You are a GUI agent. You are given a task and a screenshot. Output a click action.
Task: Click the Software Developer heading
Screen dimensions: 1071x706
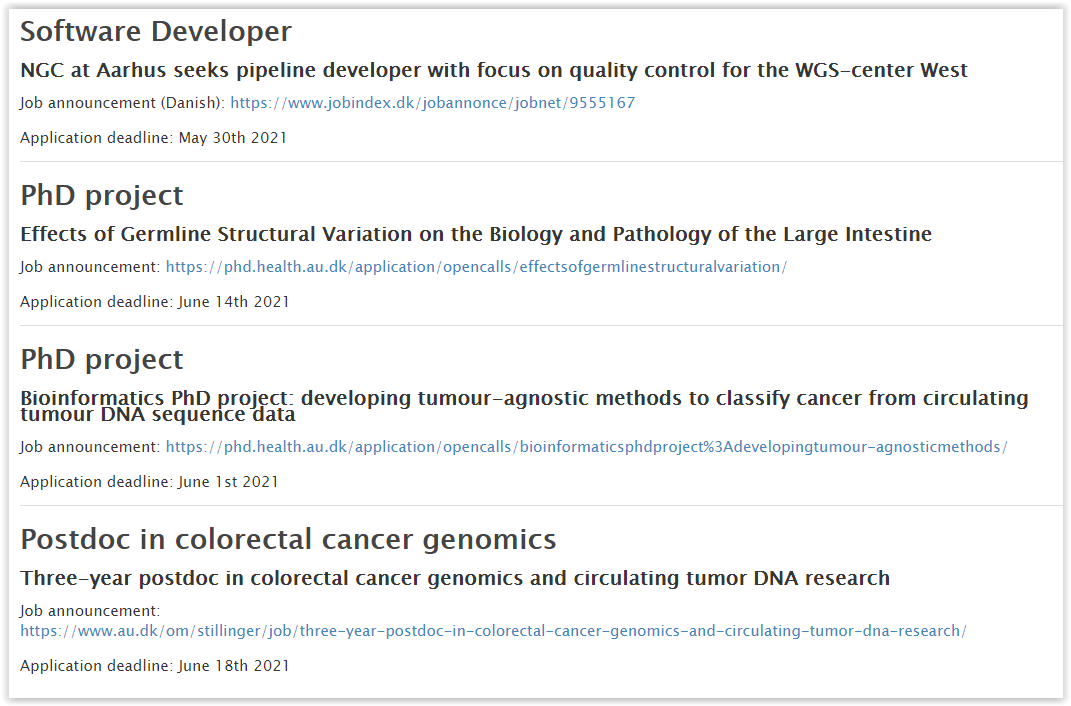tap(156, 32)
